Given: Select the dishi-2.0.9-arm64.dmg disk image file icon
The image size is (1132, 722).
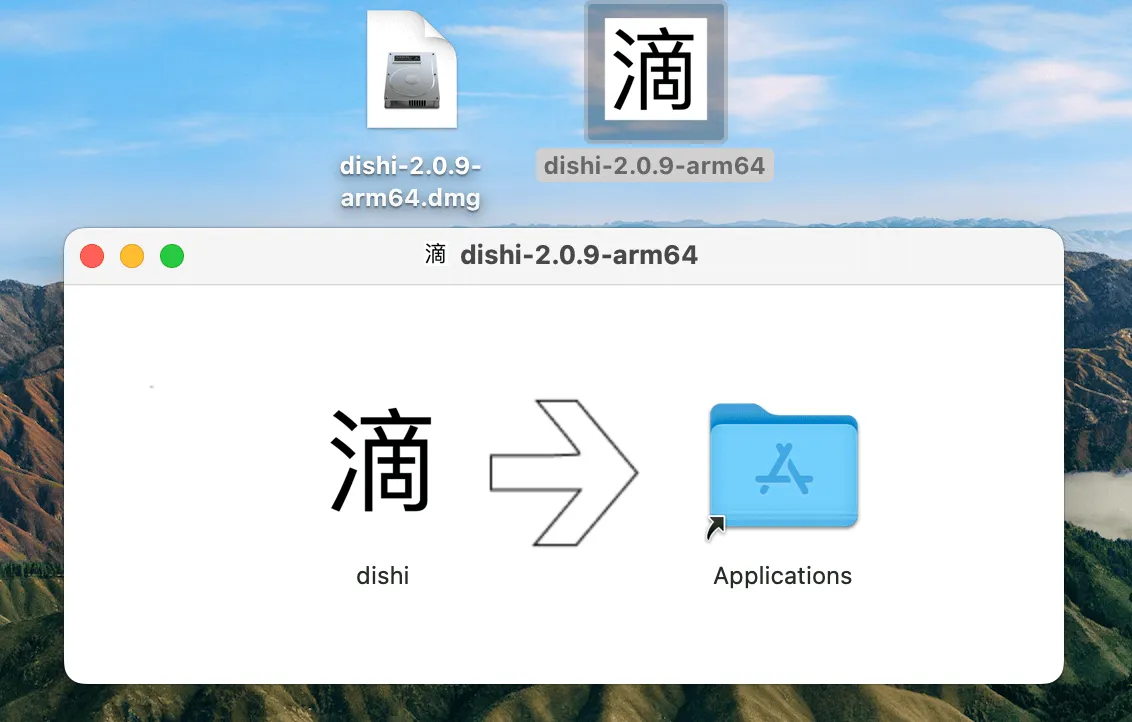Looking at the screenshot, I should (x=412, y=70).
